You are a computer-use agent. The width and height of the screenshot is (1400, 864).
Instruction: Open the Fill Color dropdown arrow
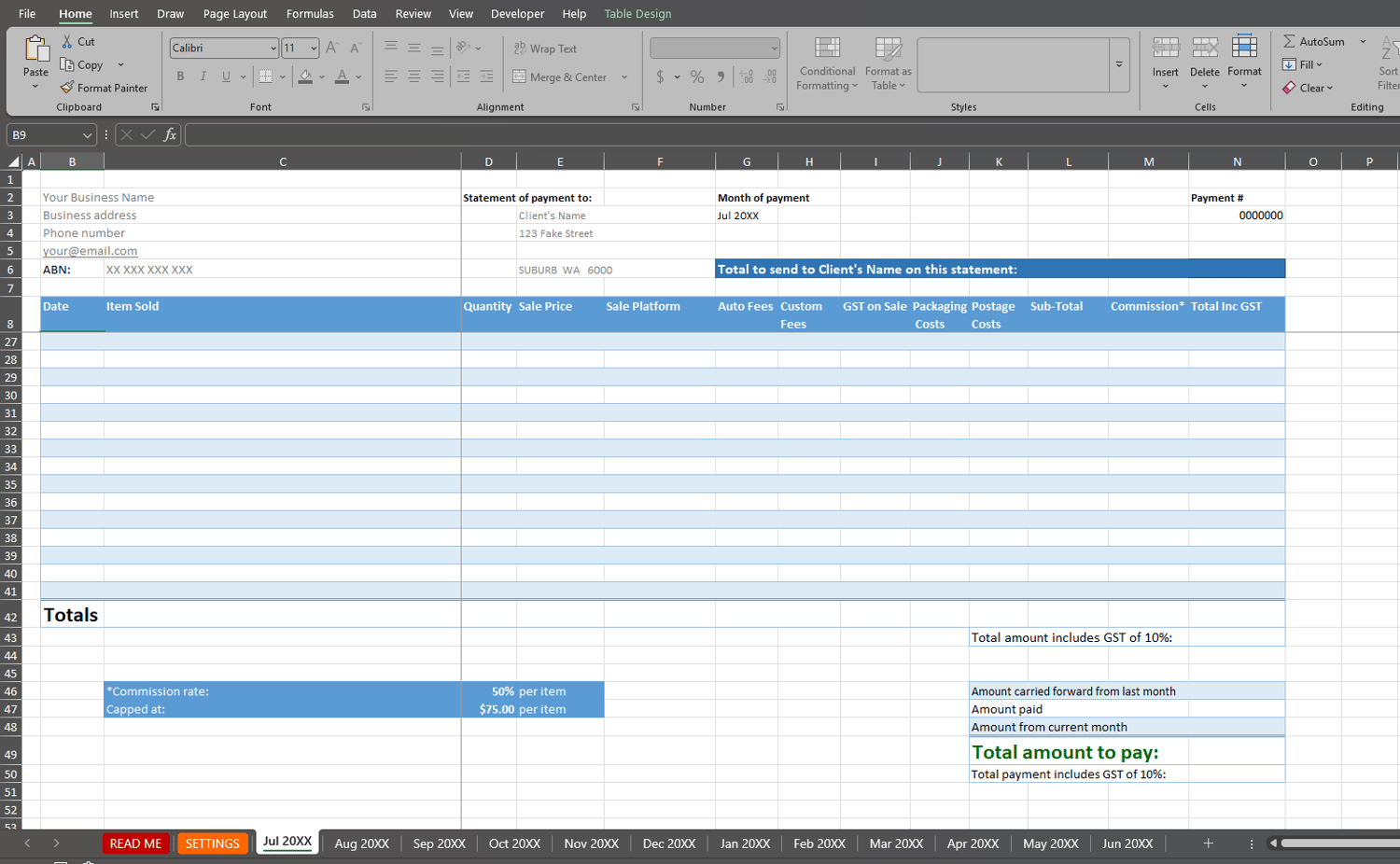(322, 77)
